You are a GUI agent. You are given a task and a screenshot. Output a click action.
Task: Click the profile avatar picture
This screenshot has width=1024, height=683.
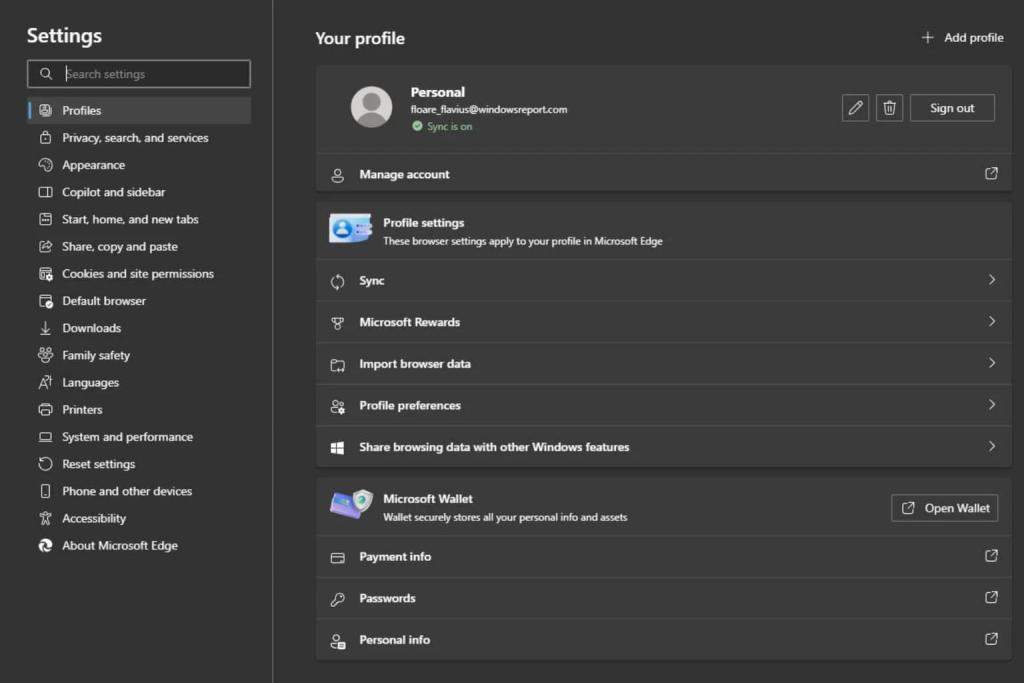(x=372, y=107)
